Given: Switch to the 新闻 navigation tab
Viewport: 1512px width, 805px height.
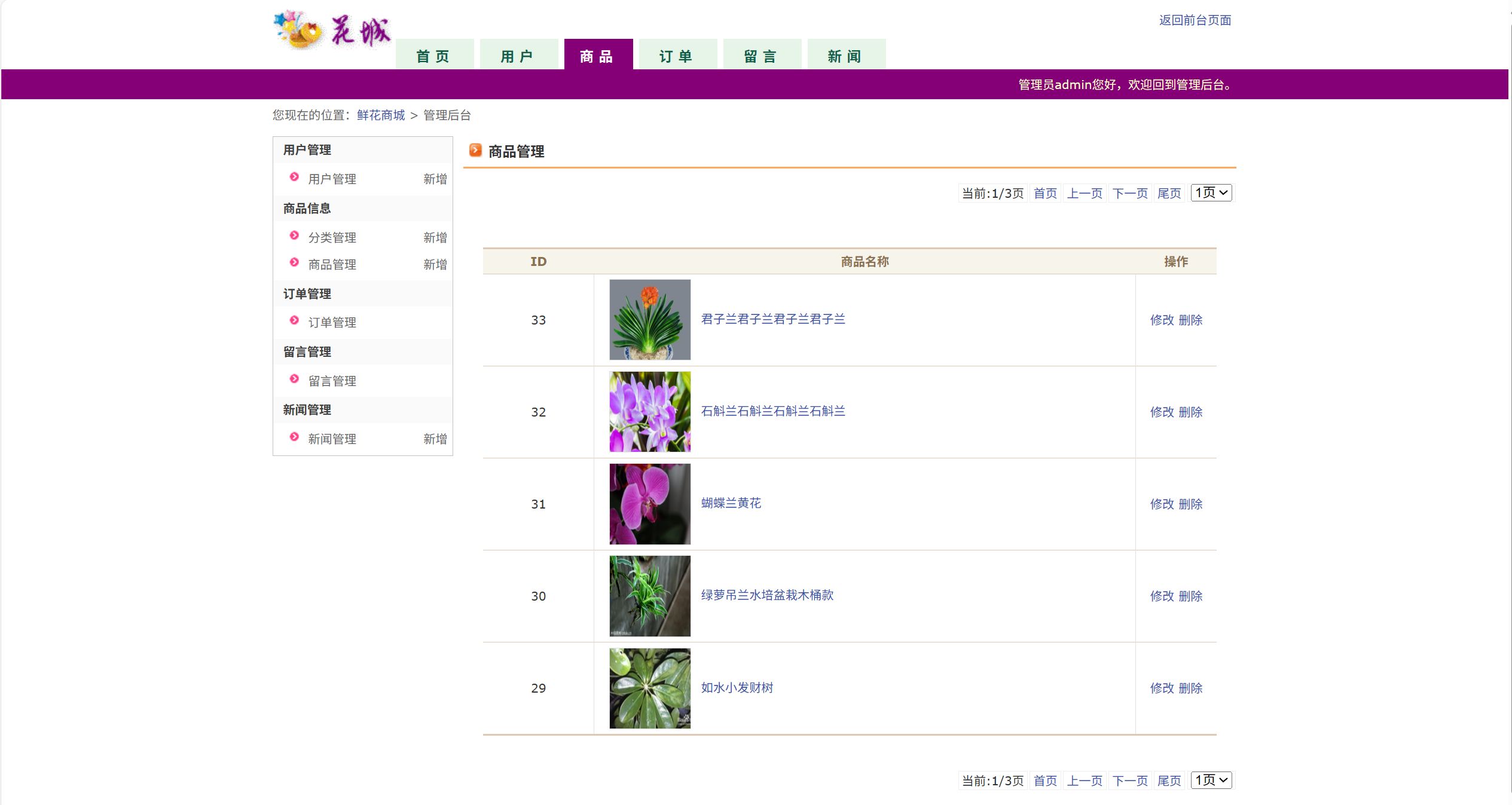Looking at the screenshot, I should pyautogui.click(x=845, y=56).
